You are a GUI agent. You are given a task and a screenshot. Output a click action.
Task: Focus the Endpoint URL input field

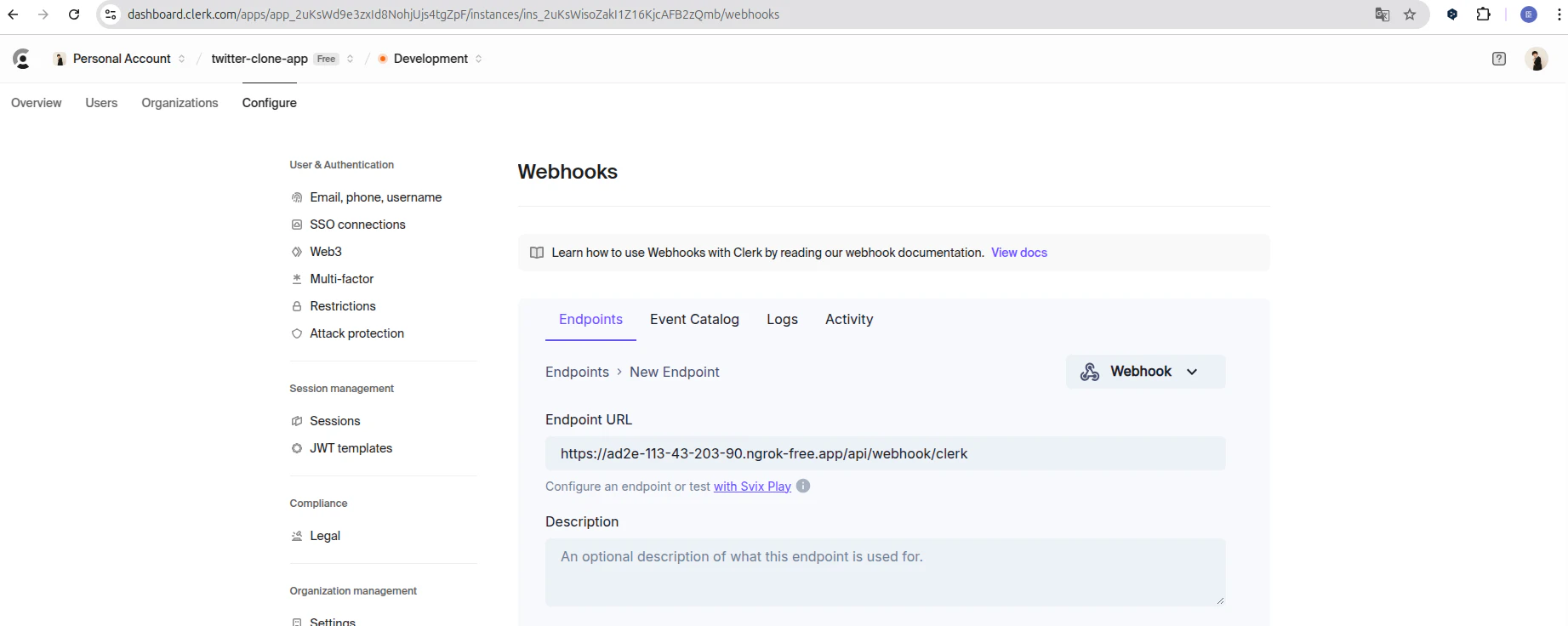point(886,453)
